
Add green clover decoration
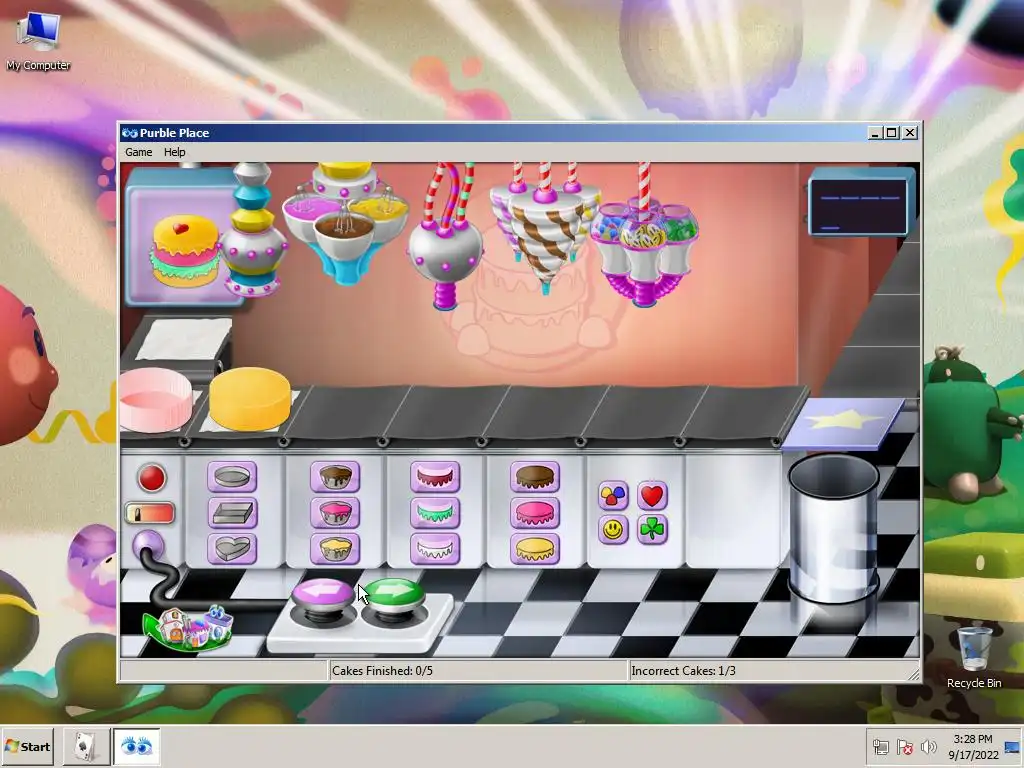click(652, 530)
